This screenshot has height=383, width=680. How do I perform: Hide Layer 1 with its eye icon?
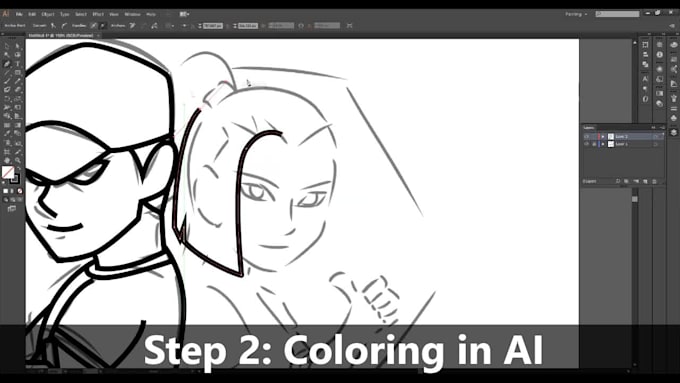[x=587, y=144]
